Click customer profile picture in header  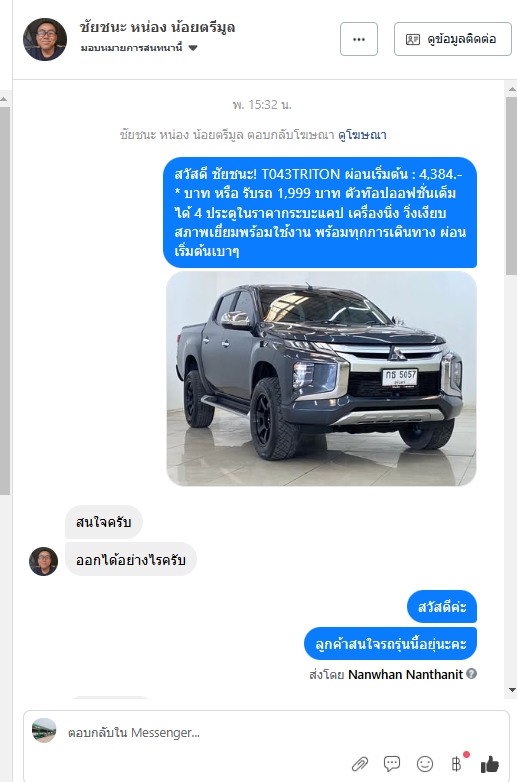(45, 39)
